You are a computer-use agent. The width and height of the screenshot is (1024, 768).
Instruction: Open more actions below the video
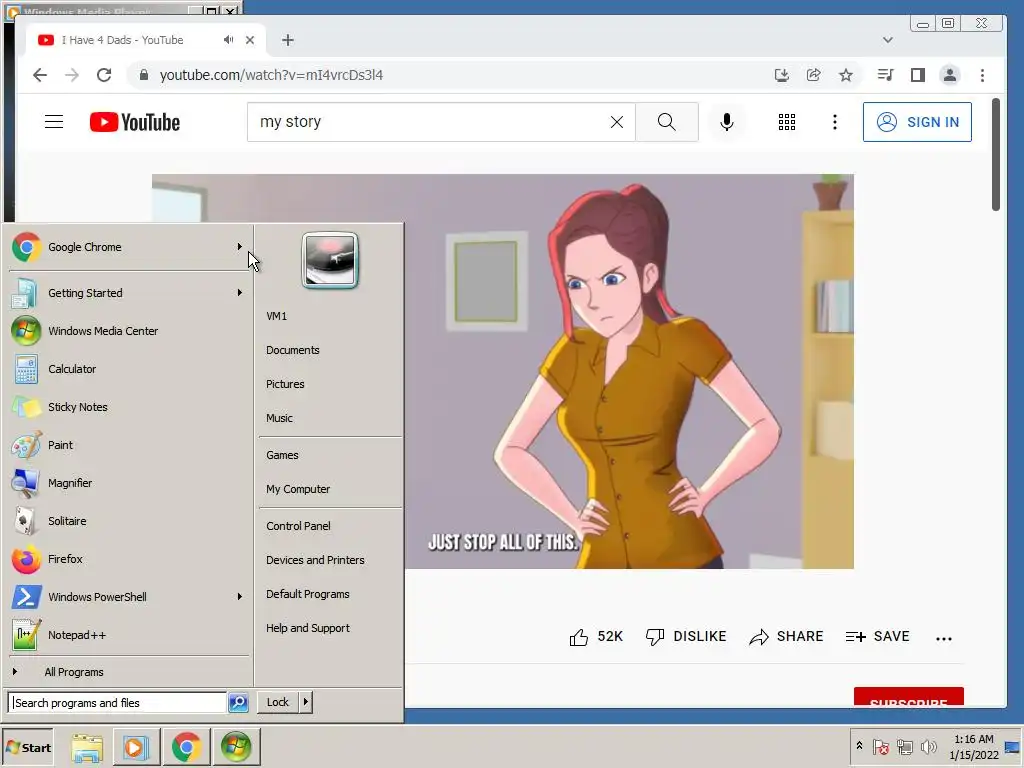click(x=944, y=639)
